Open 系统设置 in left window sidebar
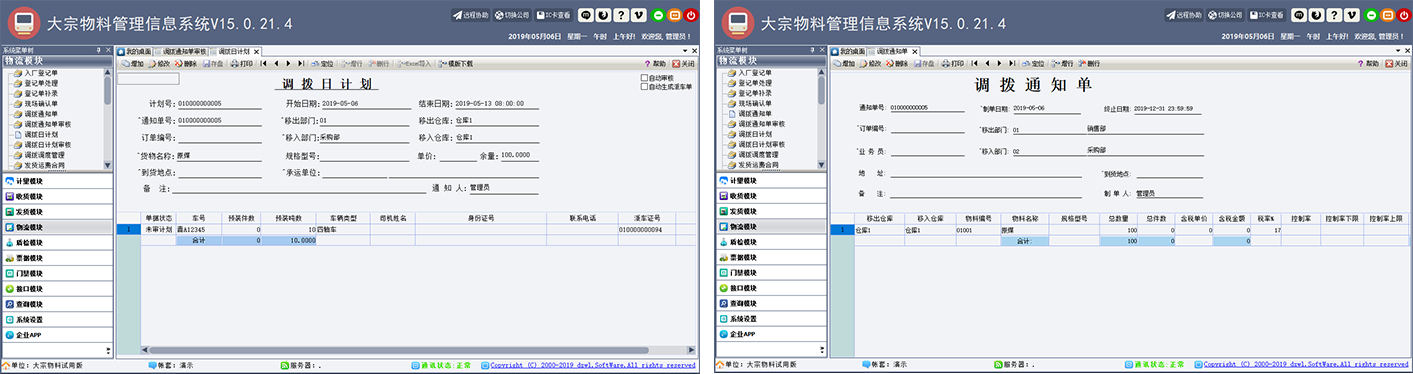The height and width of the screenshot is (374, 1413). coord(57,319)
